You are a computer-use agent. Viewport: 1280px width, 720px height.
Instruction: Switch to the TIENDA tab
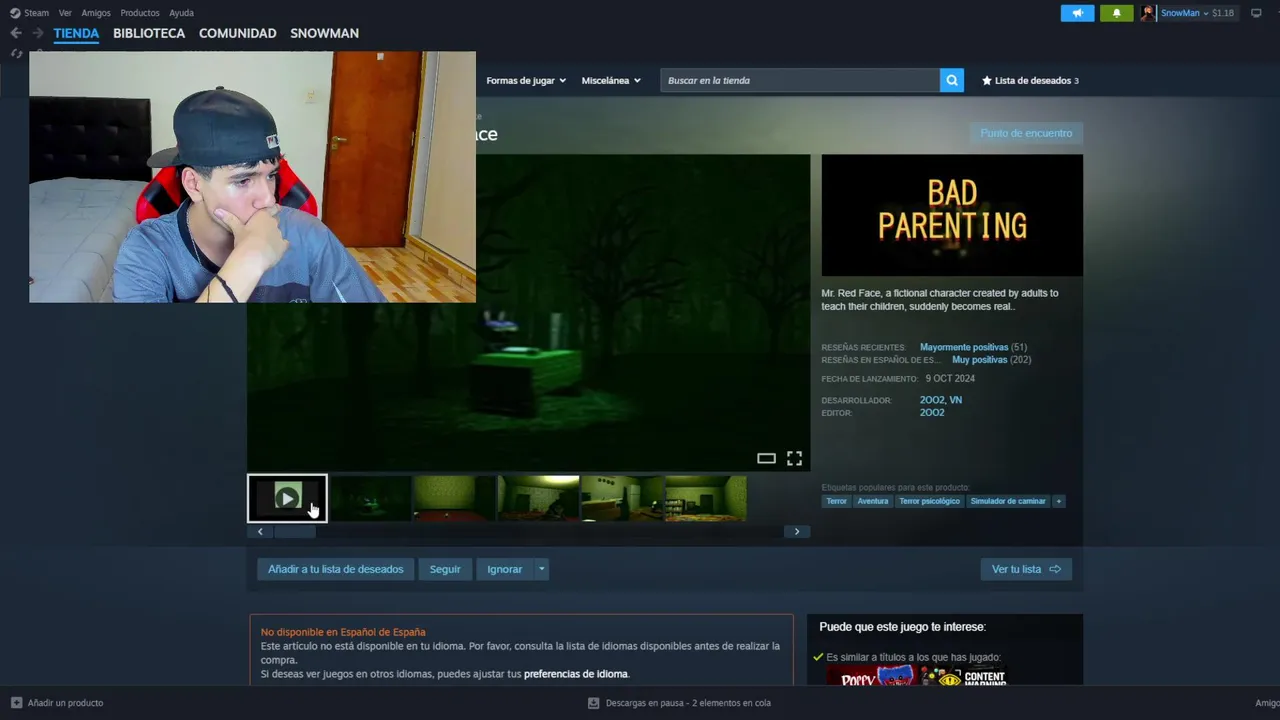[76, 33]
